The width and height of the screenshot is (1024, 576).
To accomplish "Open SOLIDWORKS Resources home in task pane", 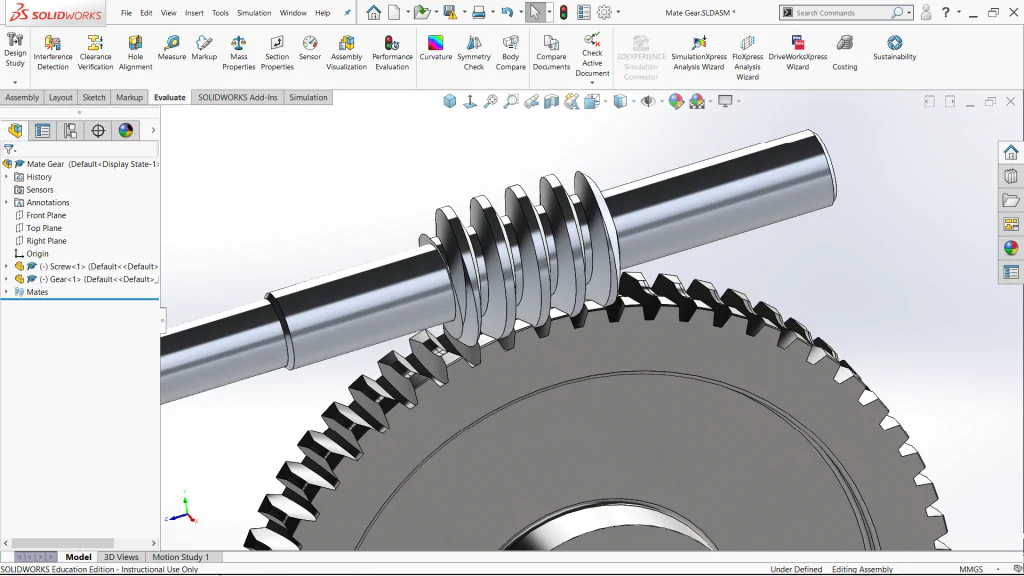I will pos(1011,153).
